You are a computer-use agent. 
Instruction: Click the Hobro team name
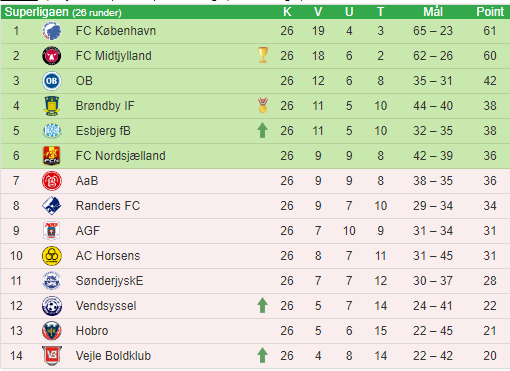[92, 331]
